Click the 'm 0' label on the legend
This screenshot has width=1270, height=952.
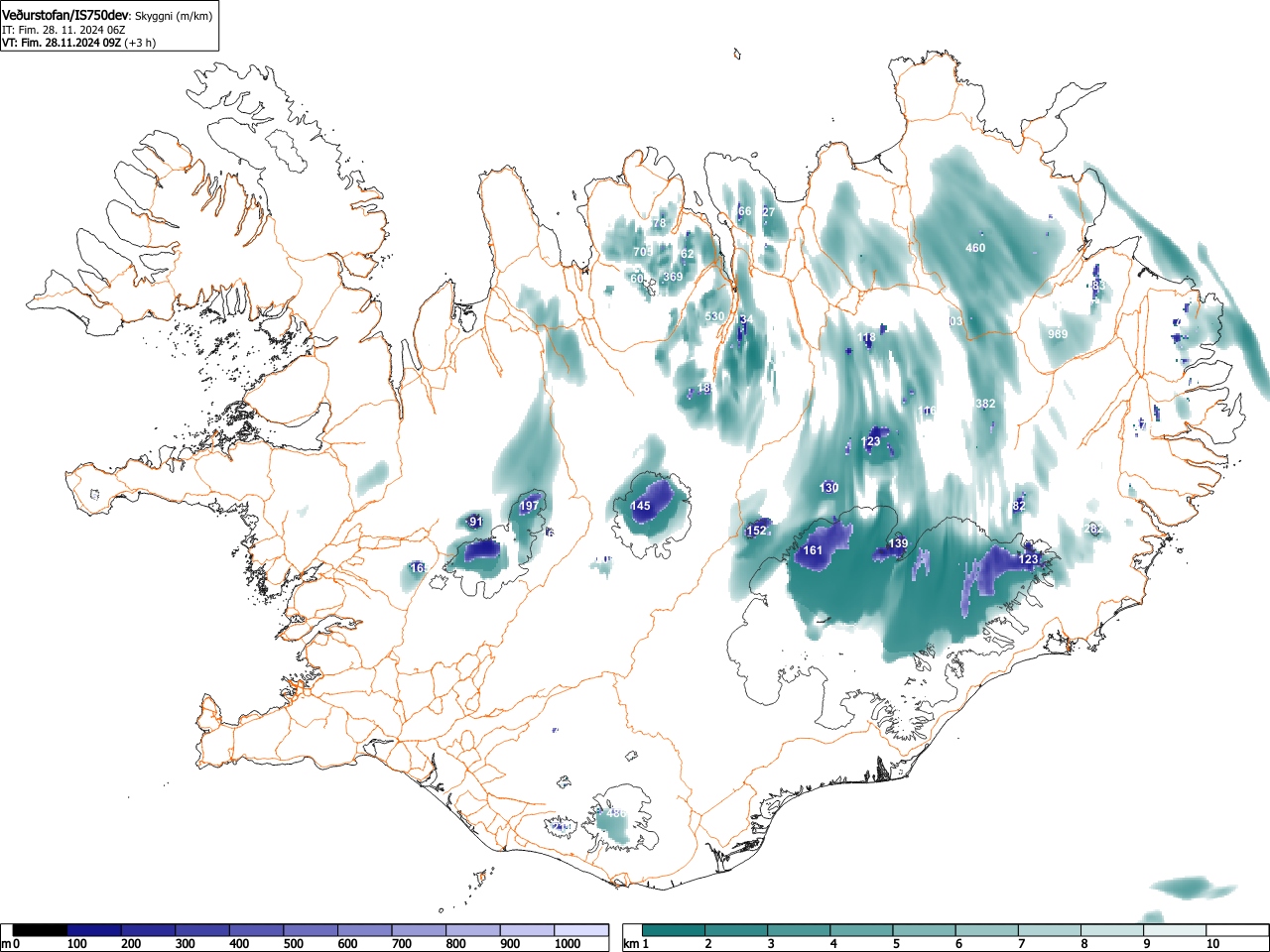(x=11, y=944)
